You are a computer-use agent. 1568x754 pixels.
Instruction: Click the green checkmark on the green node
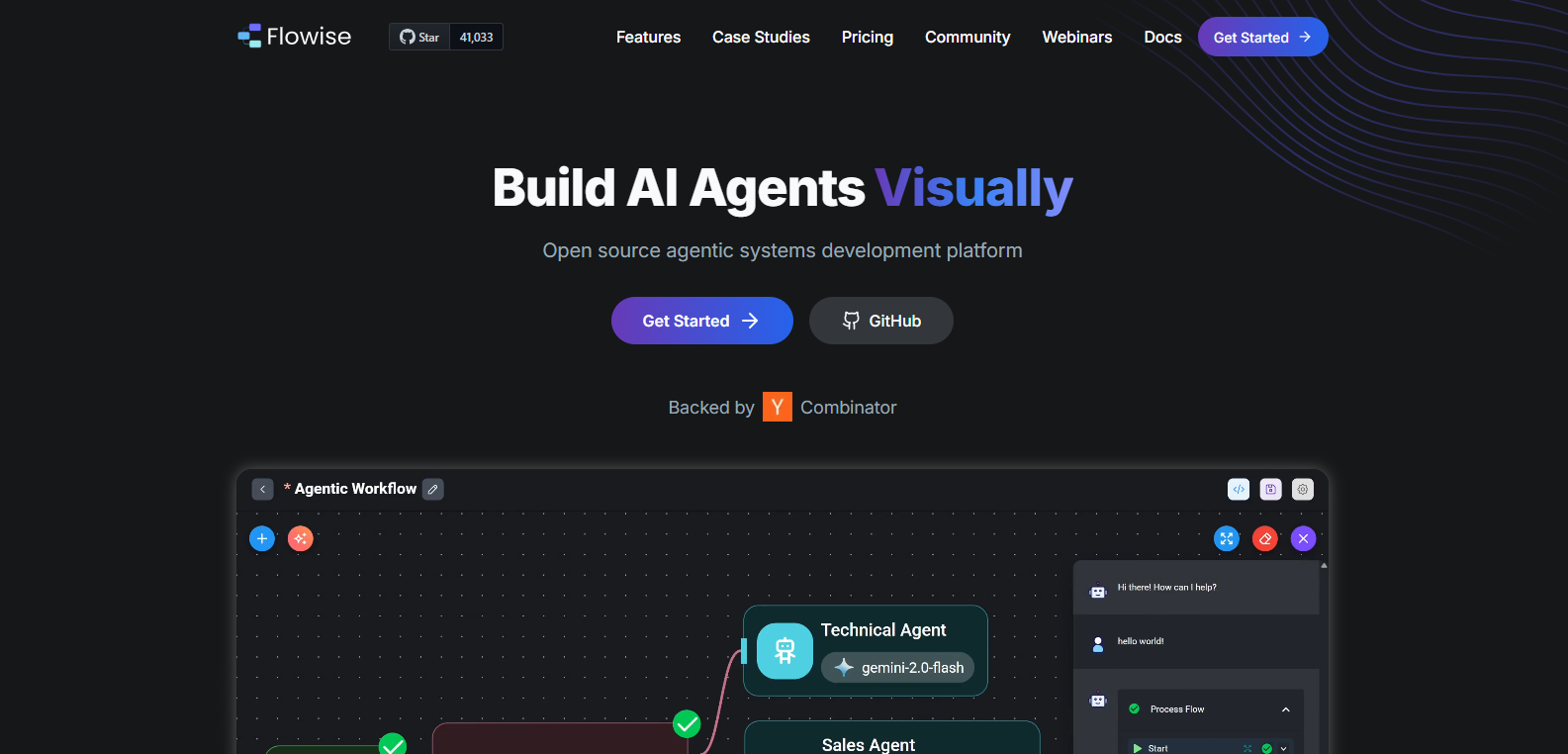point(393,744)
